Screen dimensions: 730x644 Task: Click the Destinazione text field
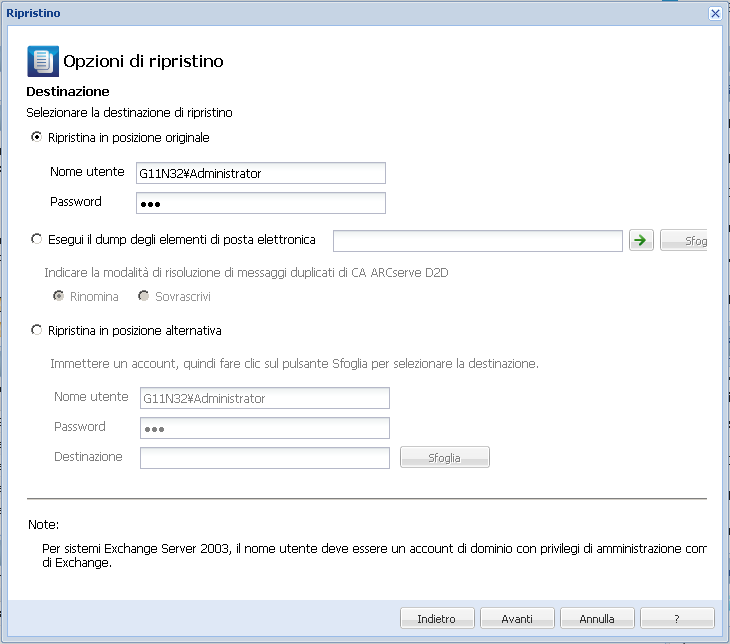pos(264,458)
